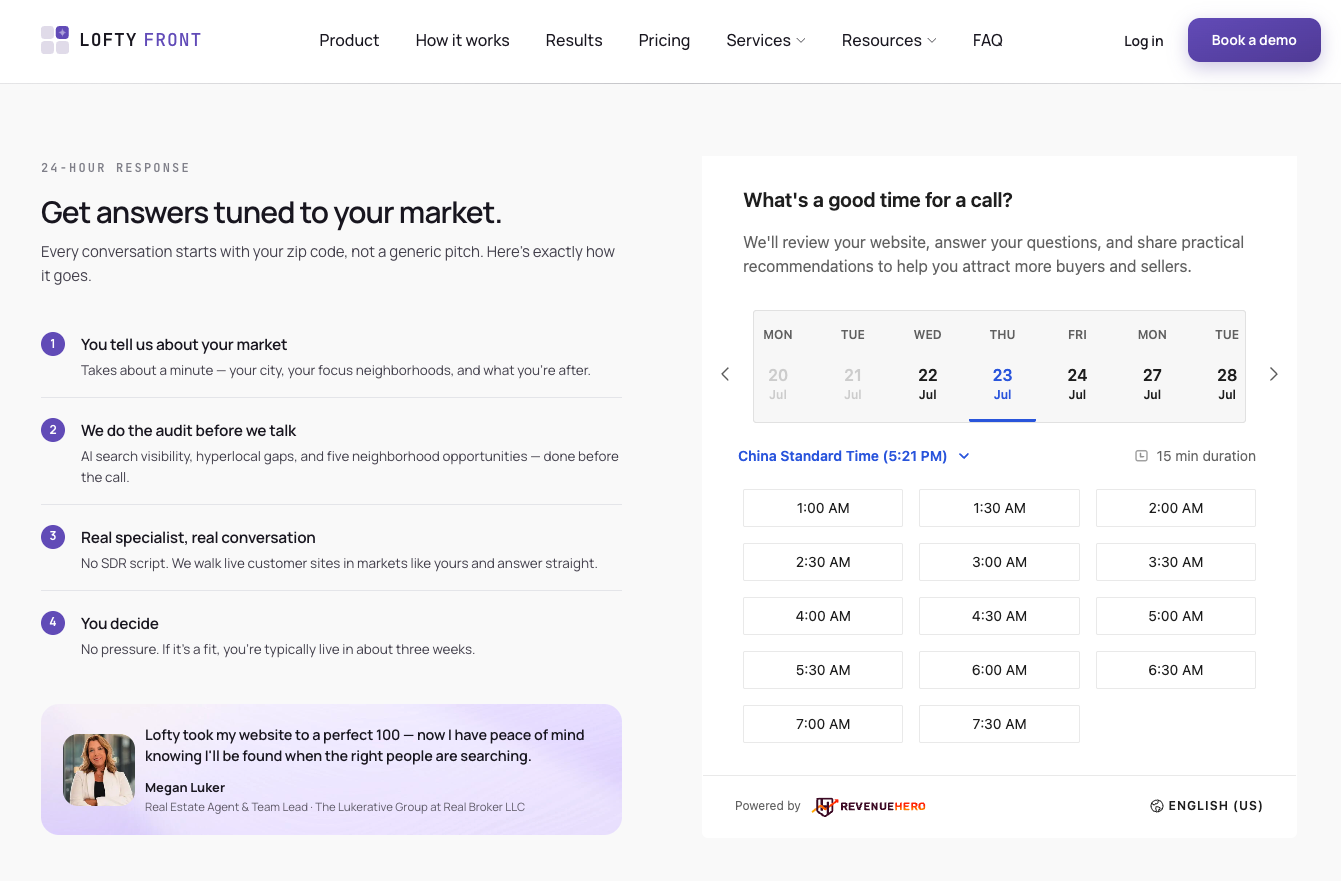
Task: Go to previous week with left arrow
Action: coord(725,374)
